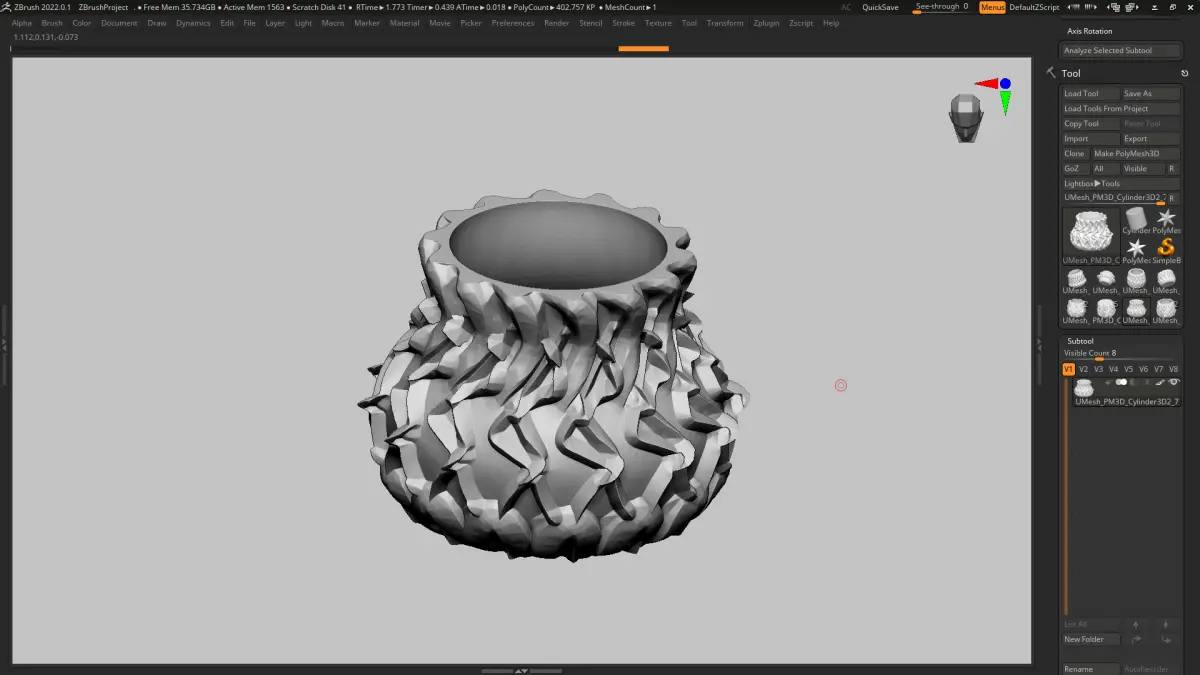The height and width of the screenshot is (675, 1200).
Task: Click the UMesh_PM3D_Cylinder3D2_7 subtool thumbnail
Action: [1084, 388]
